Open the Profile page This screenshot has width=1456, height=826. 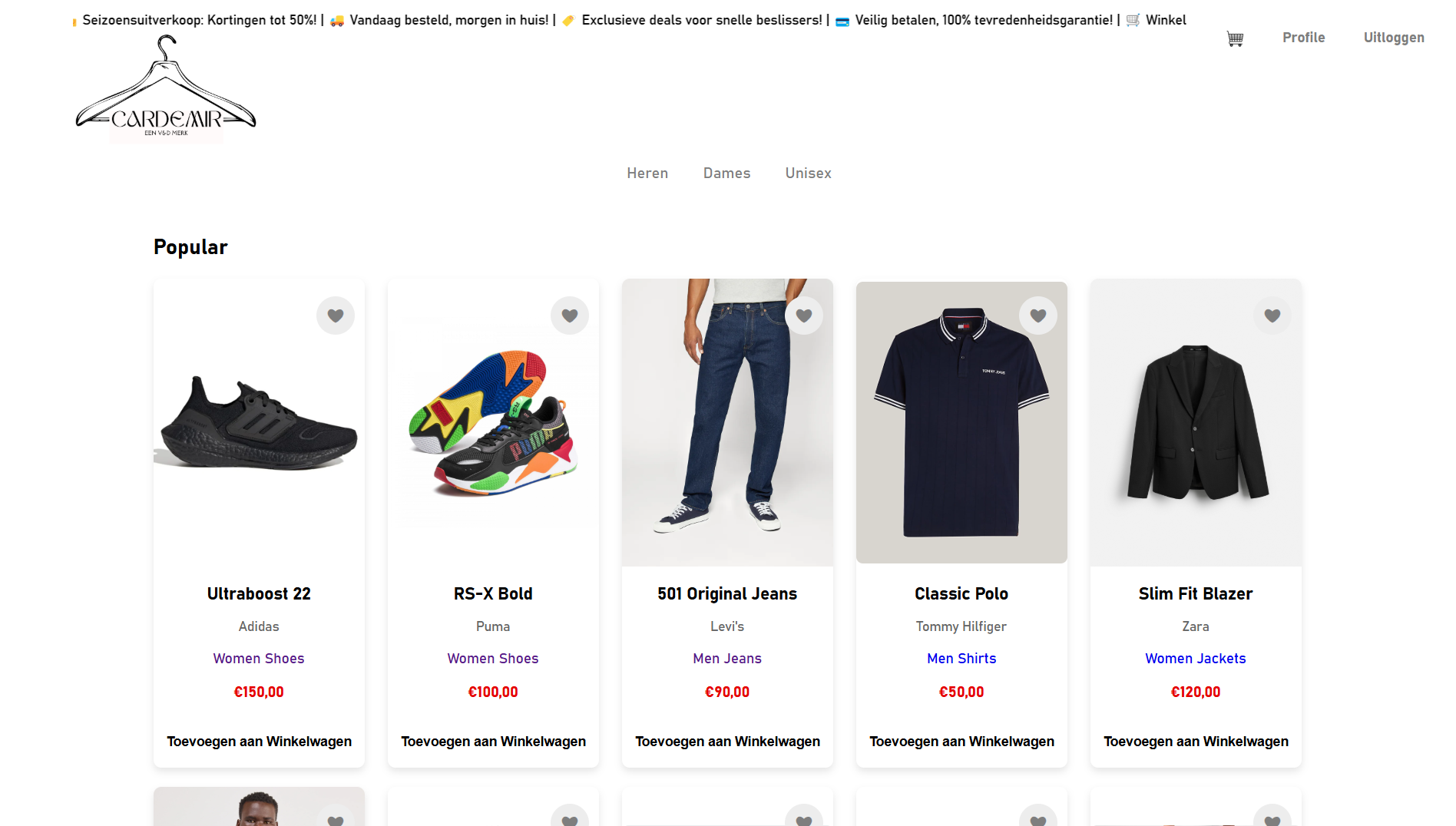coord(1303,38)
